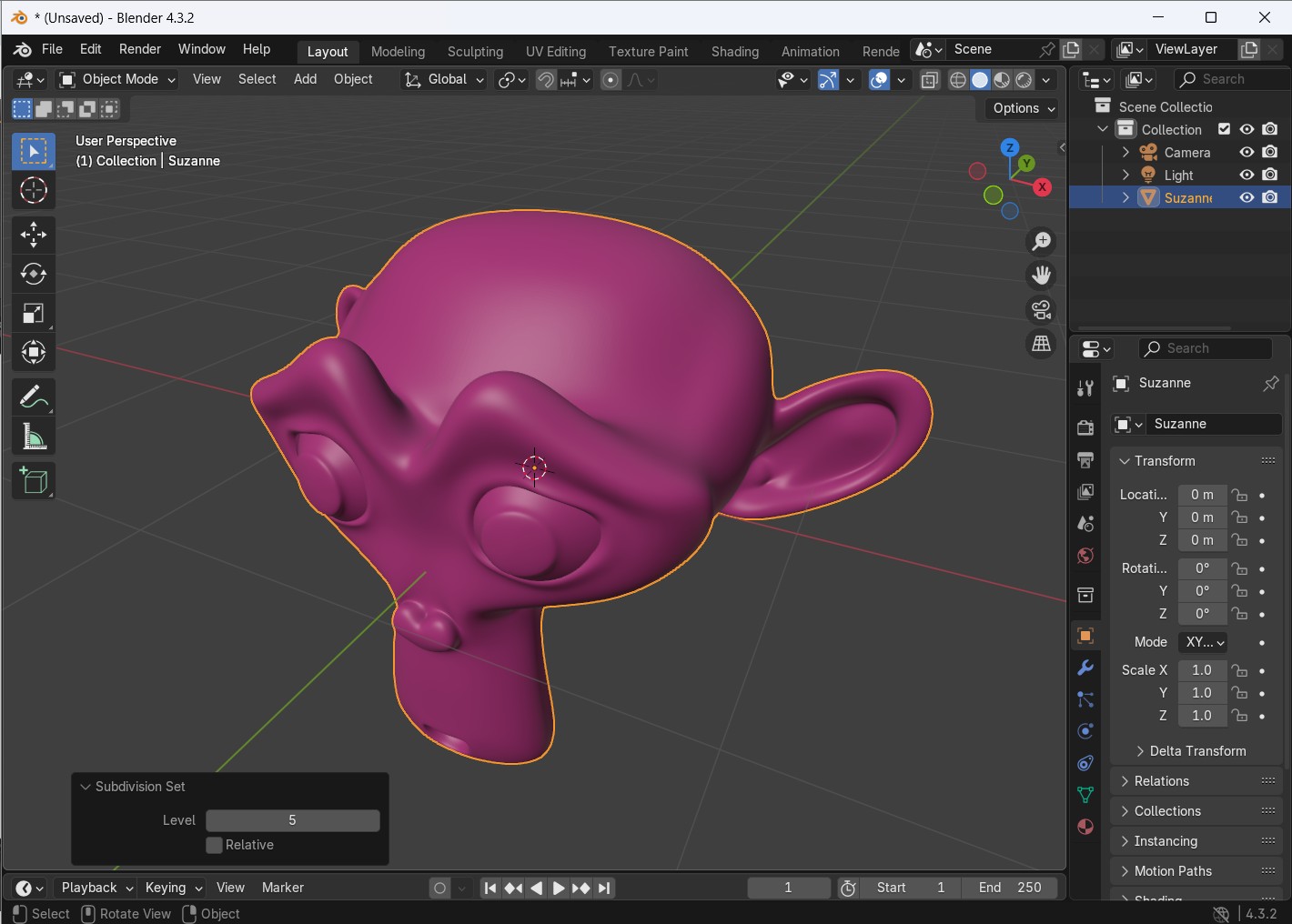Image resolution: width=1292 pixels, height=924 pixels.
Task: Click the pan view hand icon
Action: click(1041, 275)
